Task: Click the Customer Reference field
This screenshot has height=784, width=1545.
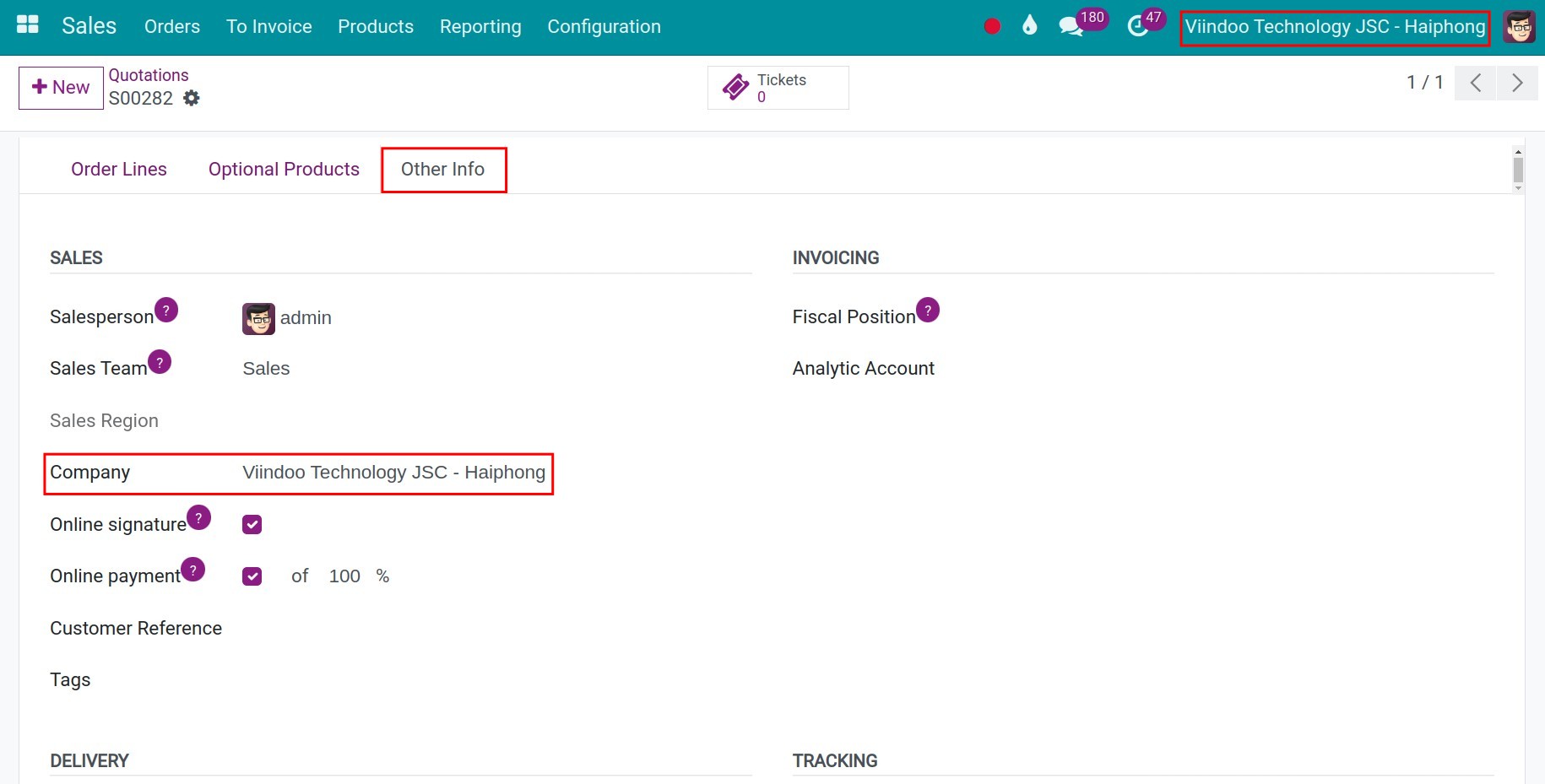Action: [x=496, y=629]
